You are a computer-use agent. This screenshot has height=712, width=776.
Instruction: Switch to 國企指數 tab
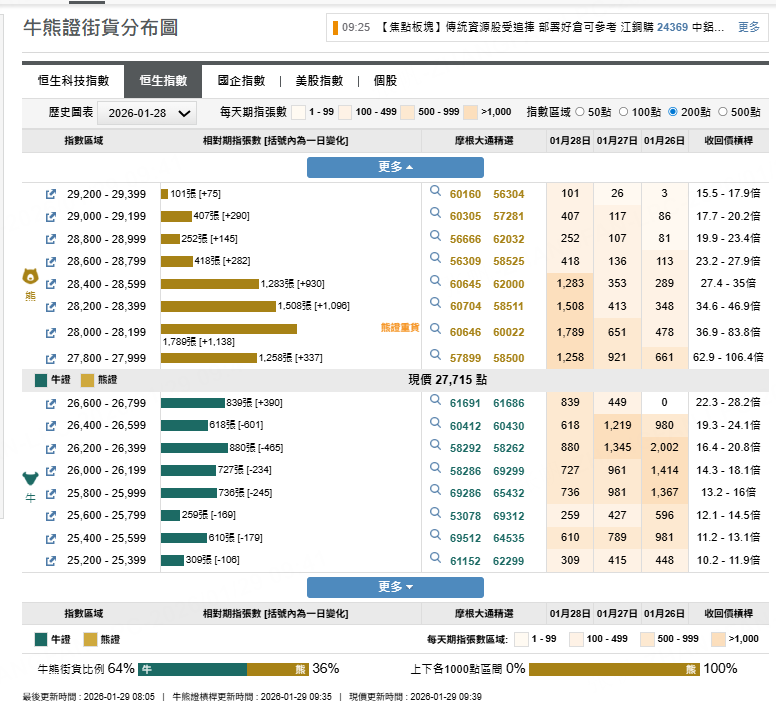[242, 81]
